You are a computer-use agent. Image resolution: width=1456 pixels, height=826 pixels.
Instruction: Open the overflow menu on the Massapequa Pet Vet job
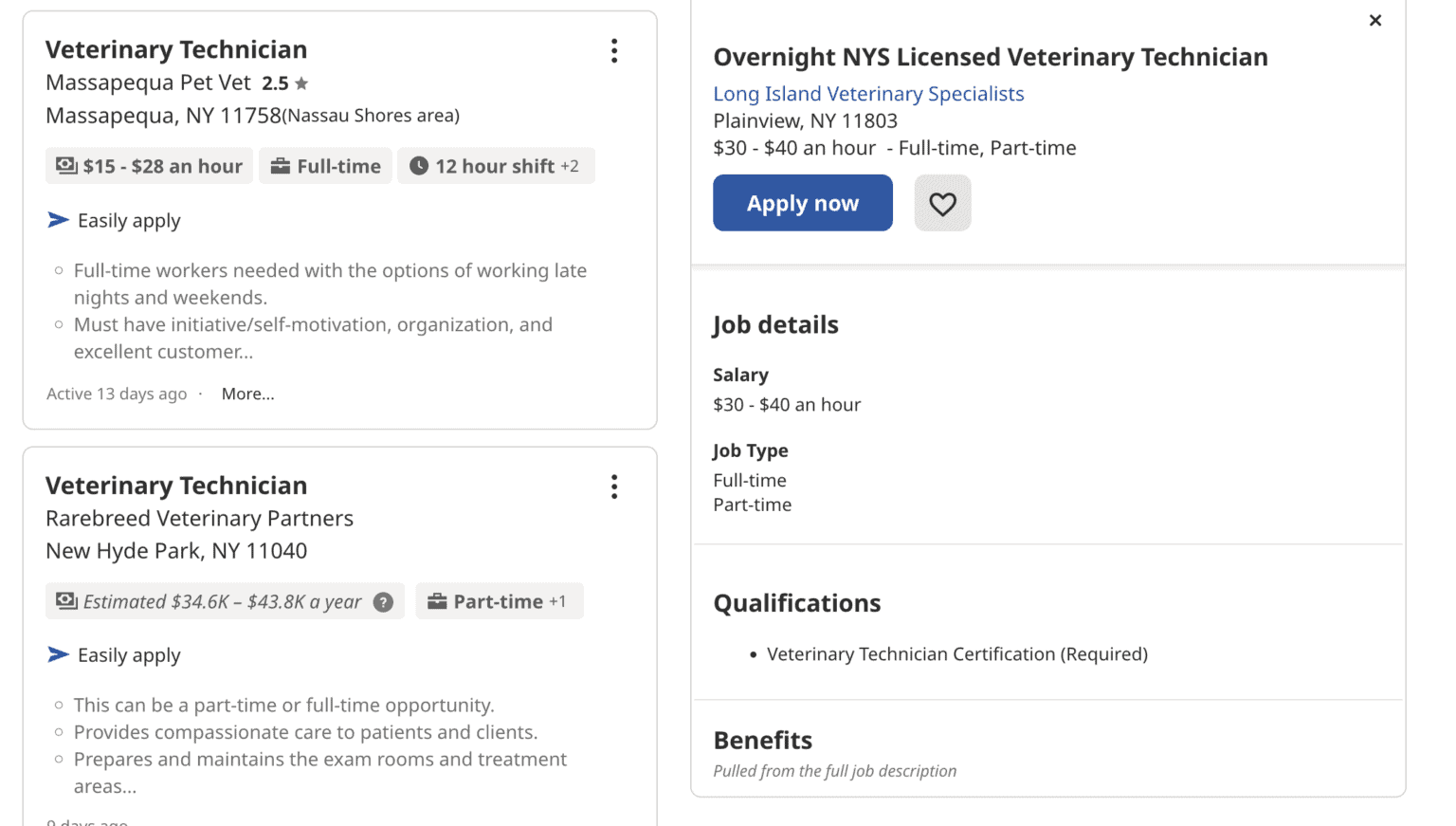coord(614,51)
